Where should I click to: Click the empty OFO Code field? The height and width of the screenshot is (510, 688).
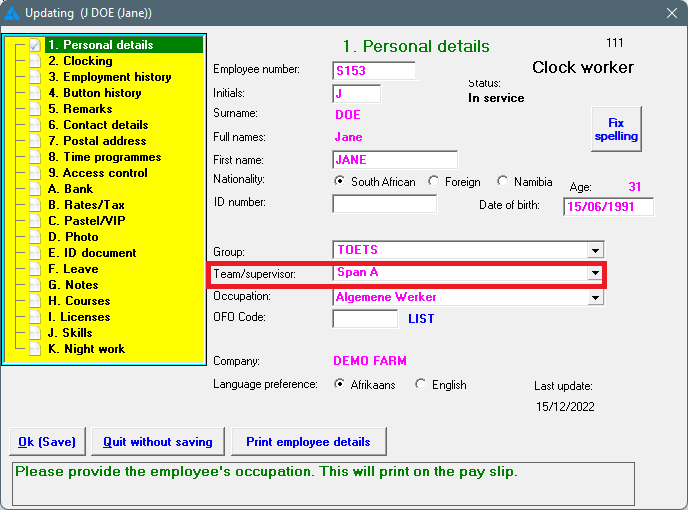coord(365,319)
